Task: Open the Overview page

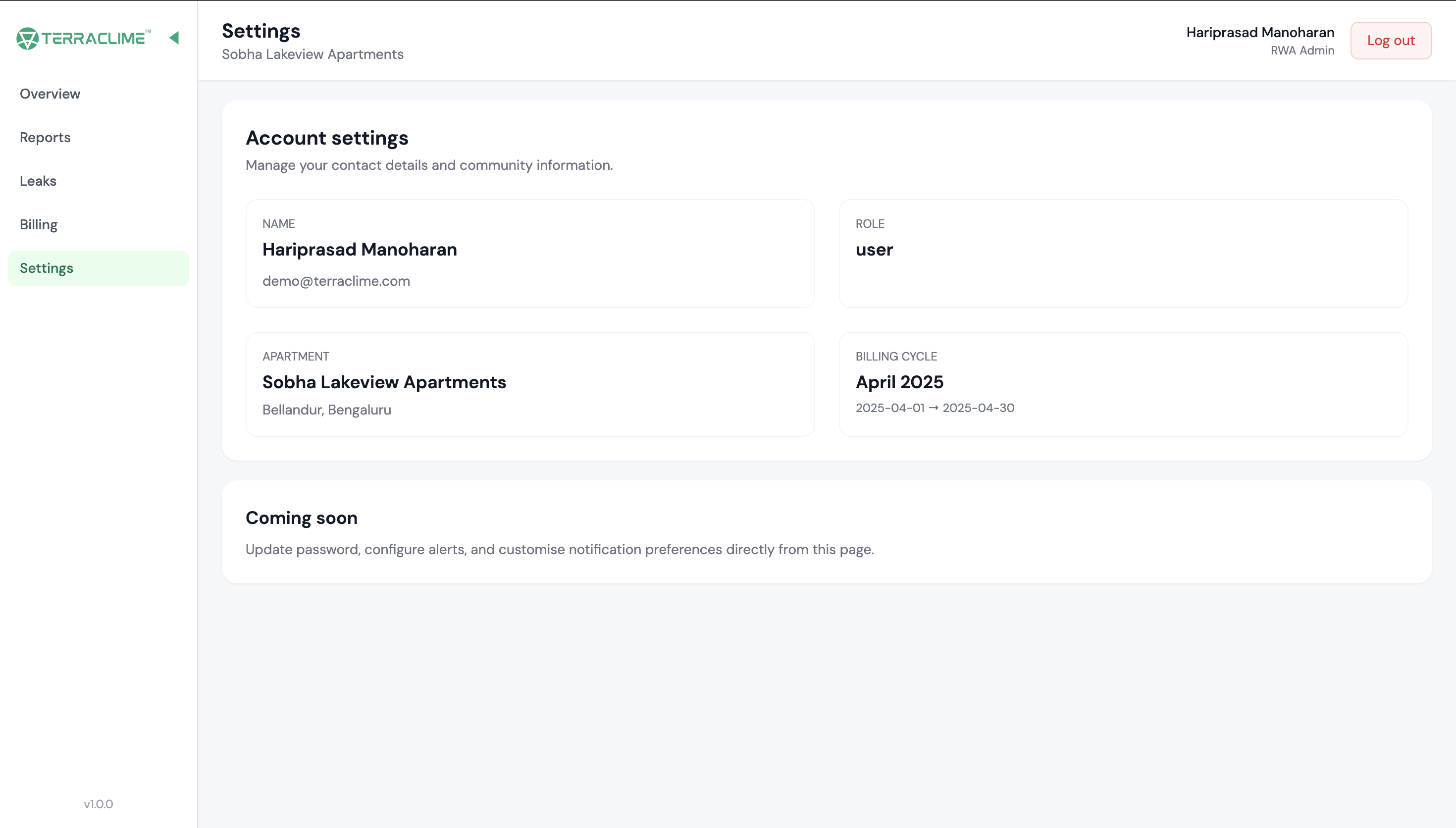Action: pos(99,94)
